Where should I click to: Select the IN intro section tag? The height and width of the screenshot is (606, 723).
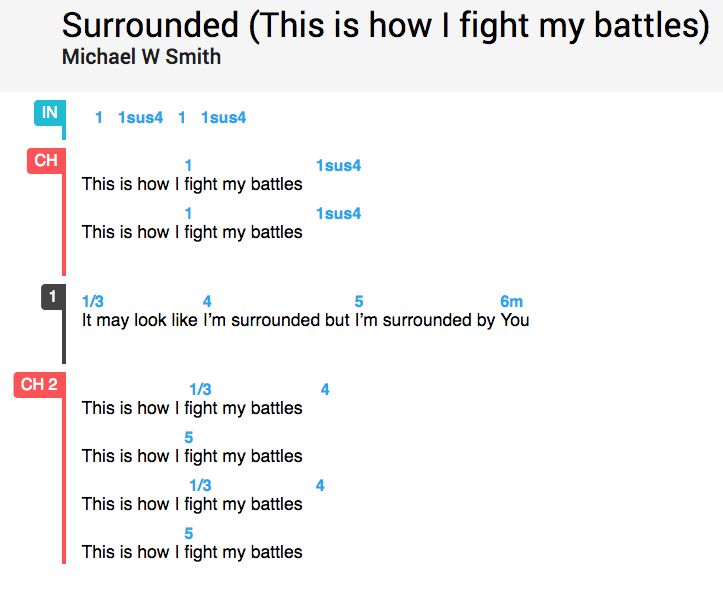coord(50,113)
